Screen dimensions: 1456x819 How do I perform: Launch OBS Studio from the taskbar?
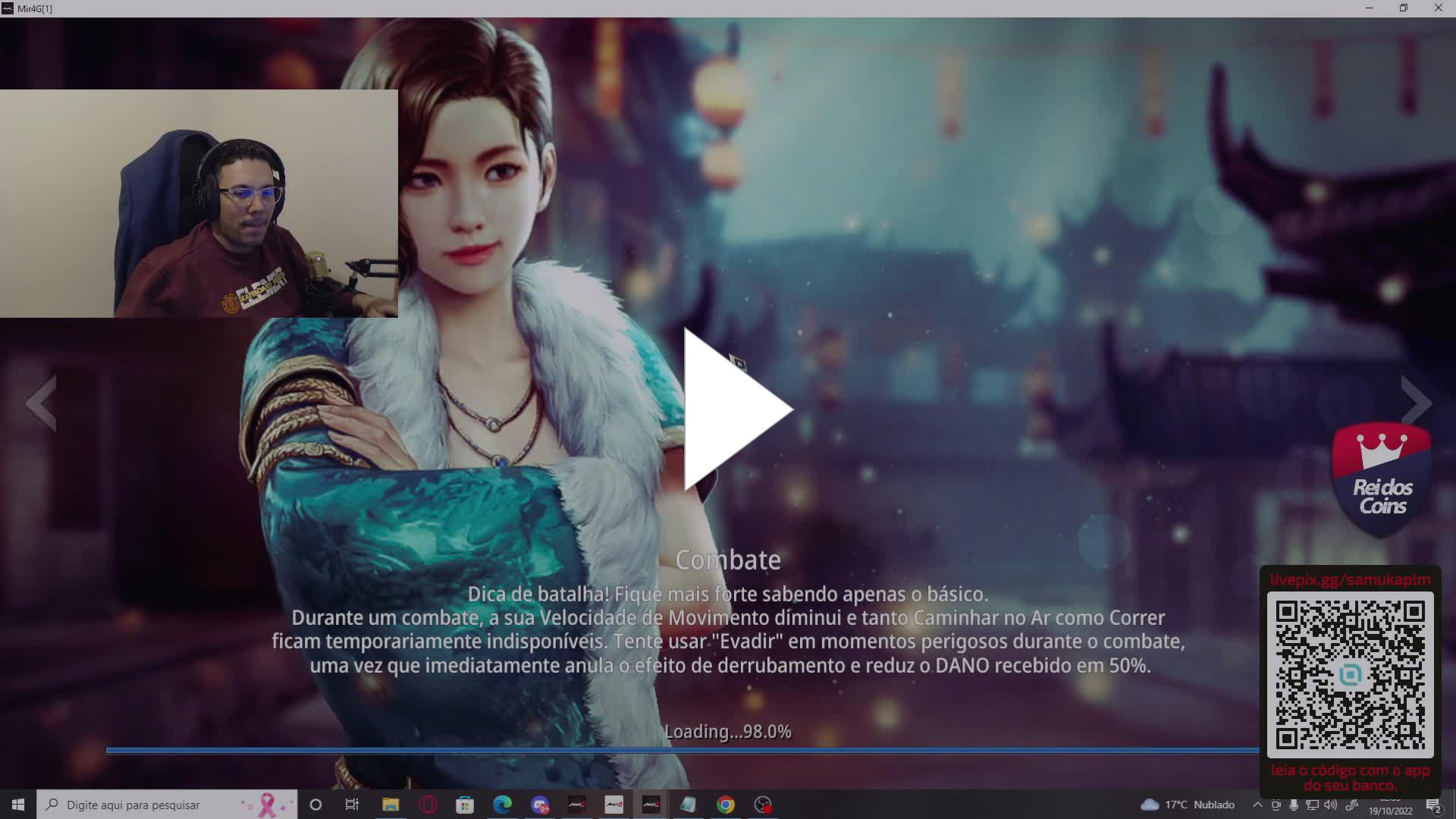coord(763,805)
